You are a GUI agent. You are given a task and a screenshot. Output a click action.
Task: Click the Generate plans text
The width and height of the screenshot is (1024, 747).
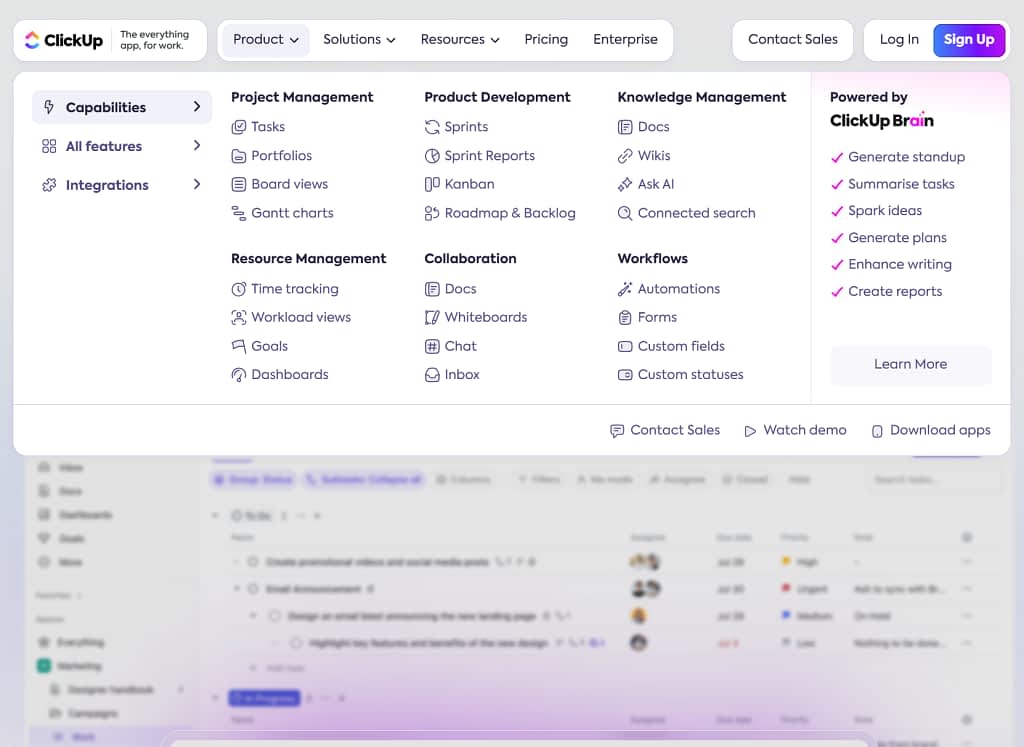[897, 238]
